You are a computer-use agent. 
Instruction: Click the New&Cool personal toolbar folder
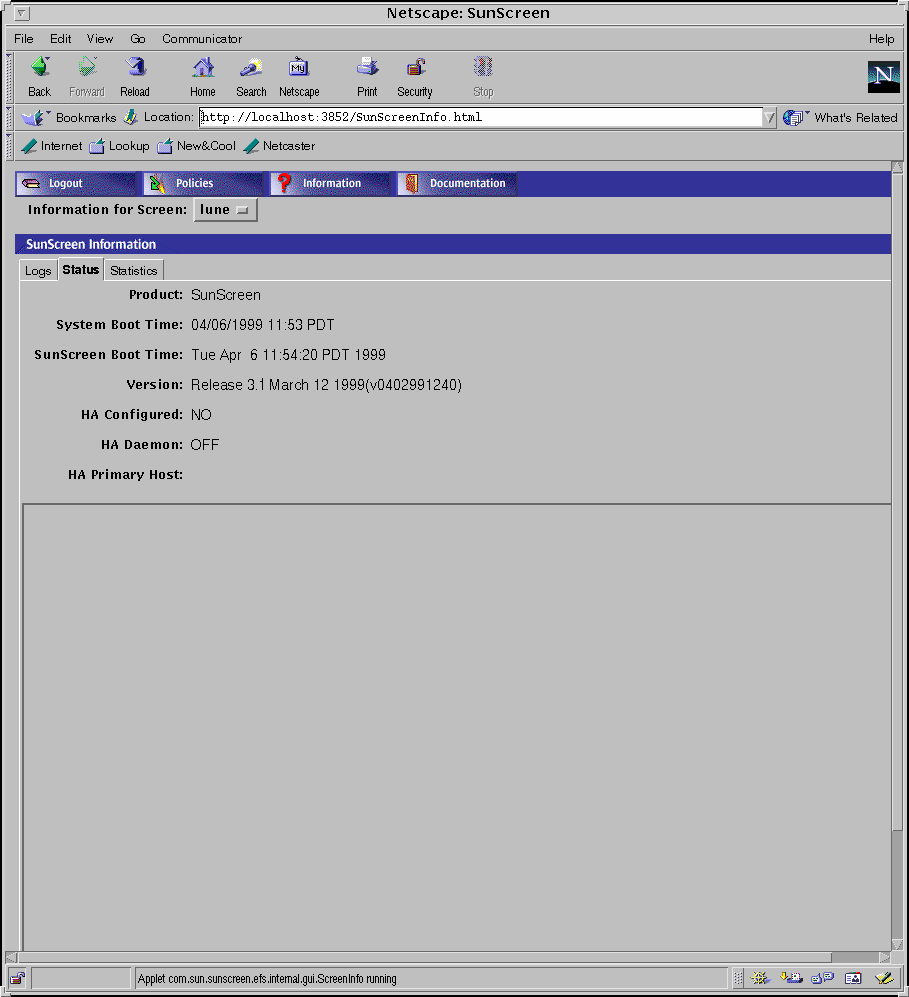click(x=196, y=146)
